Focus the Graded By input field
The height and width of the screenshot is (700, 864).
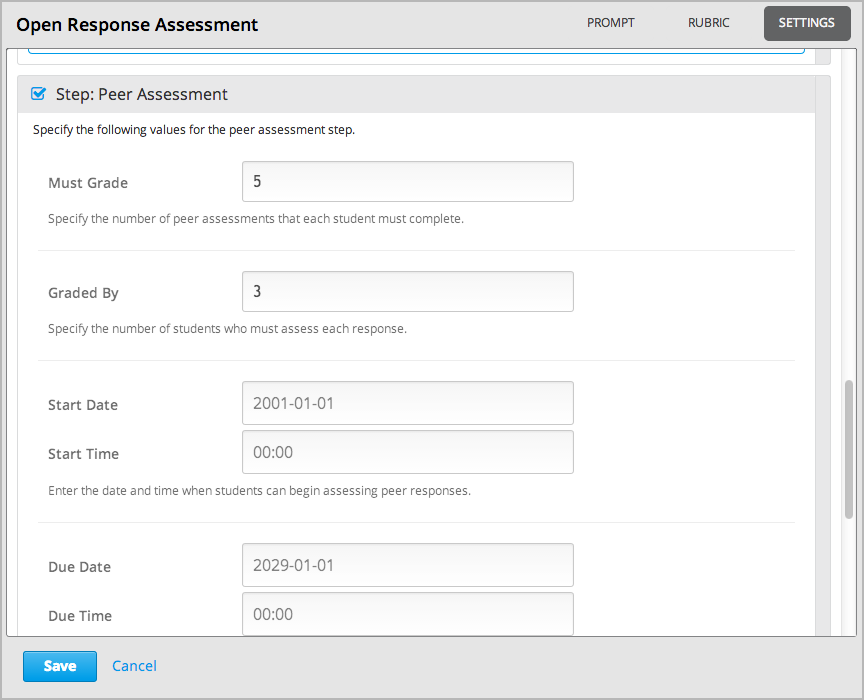point(408,292)
